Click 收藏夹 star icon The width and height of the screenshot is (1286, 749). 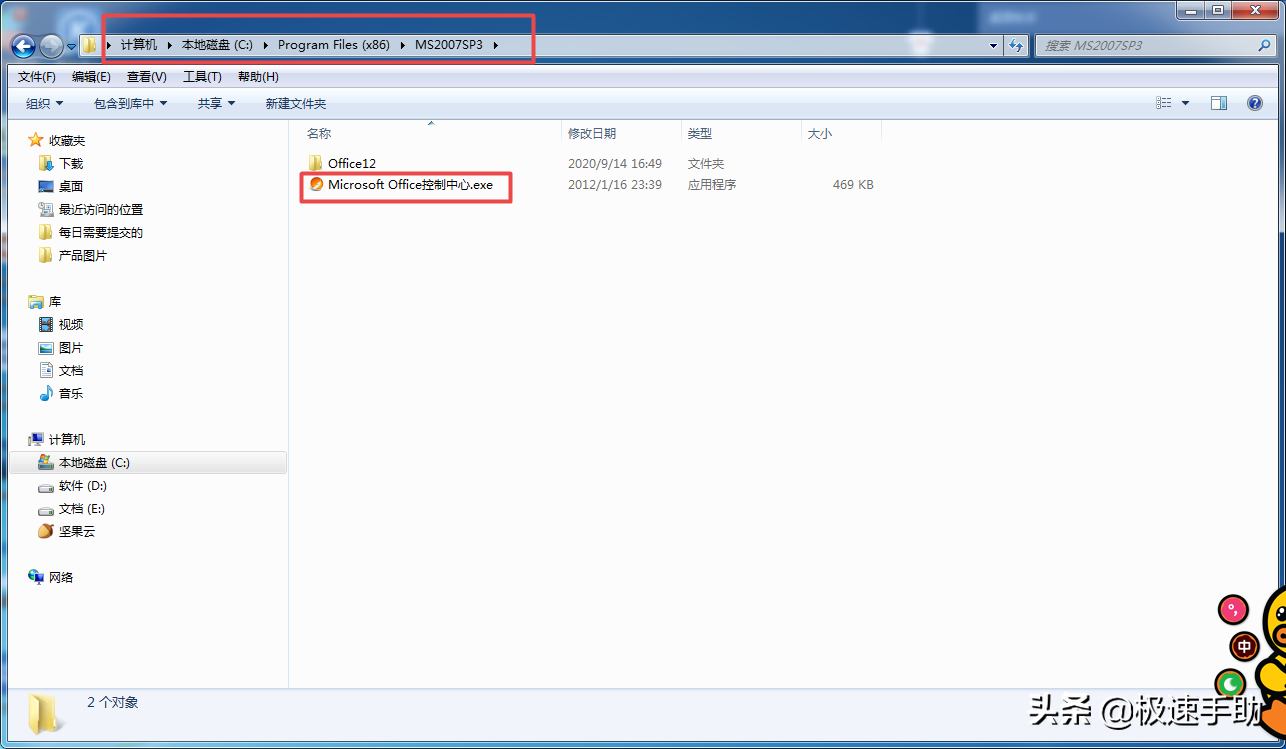36,140
